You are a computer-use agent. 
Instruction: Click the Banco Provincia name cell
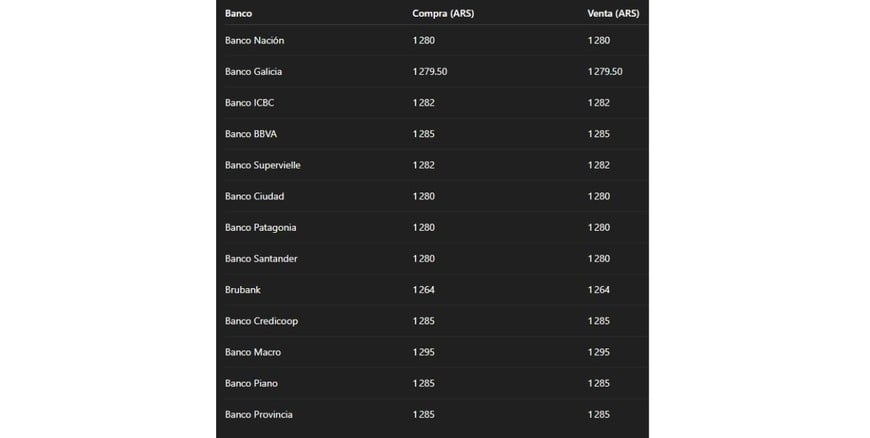coord(259,414)
